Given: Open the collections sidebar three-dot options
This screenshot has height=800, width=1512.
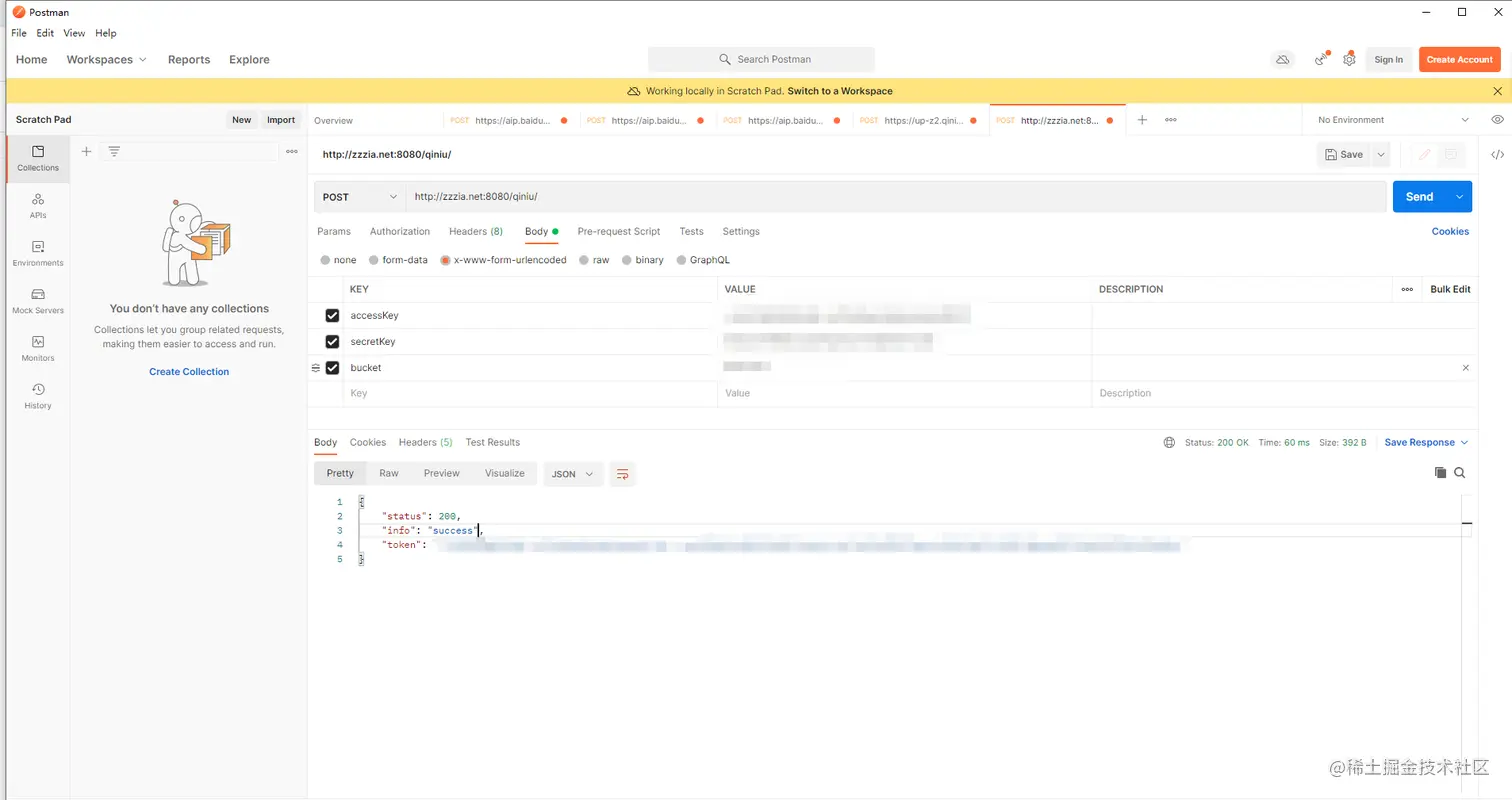Looking at the screenshot, I should coord(292,151).
